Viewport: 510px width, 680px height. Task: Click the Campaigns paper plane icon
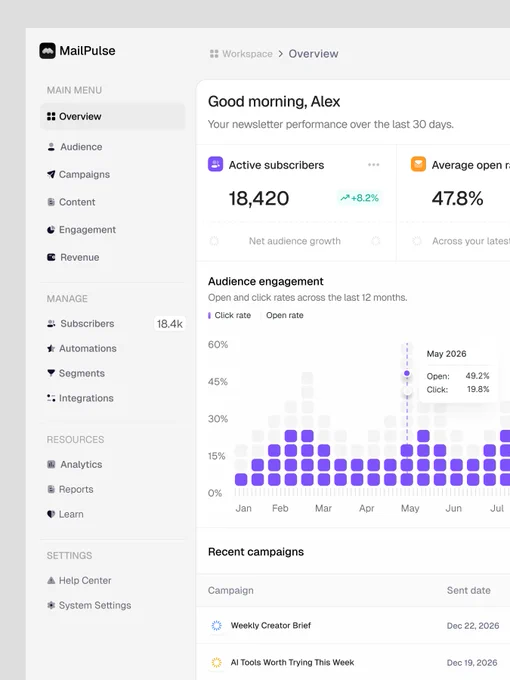pyautogui.click(x=51, y=174)
